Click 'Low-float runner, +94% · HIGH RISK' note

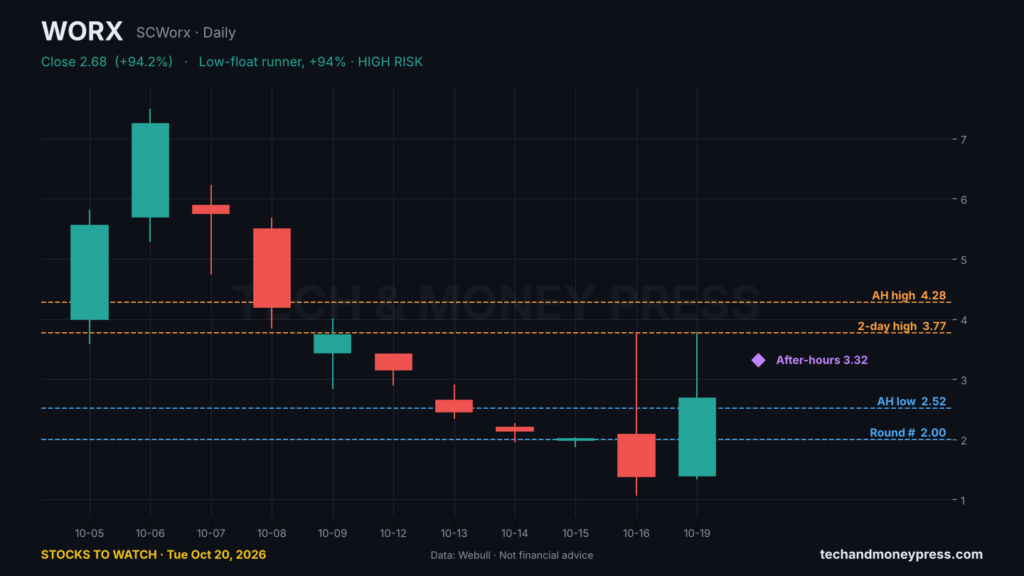pyautogui.click(x=311, y=61)
